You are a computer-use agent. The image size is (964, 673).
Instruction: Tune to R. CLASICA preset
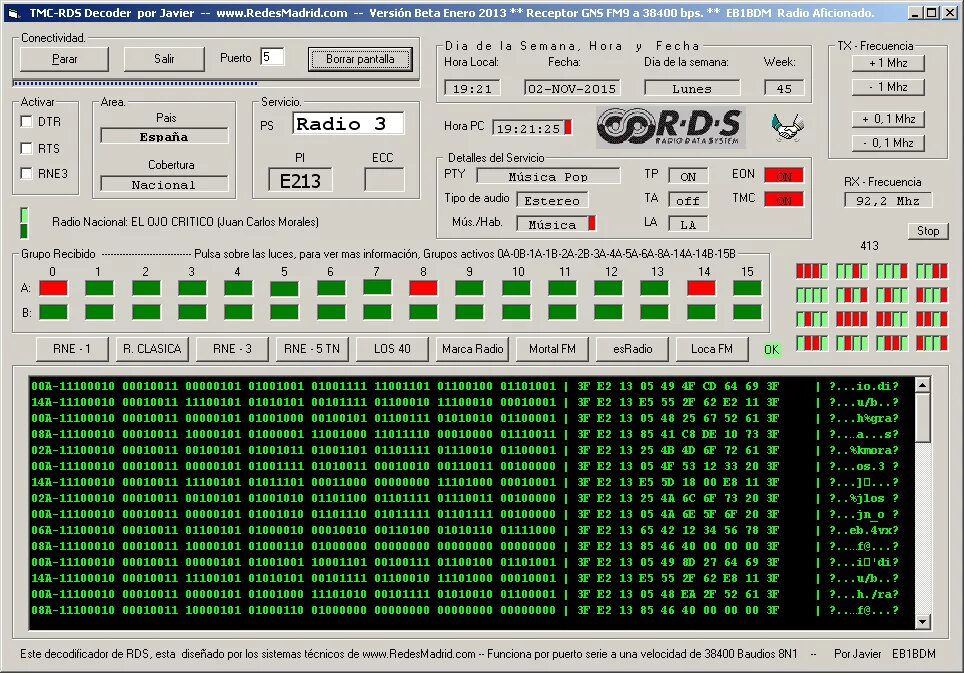(152, 348)
